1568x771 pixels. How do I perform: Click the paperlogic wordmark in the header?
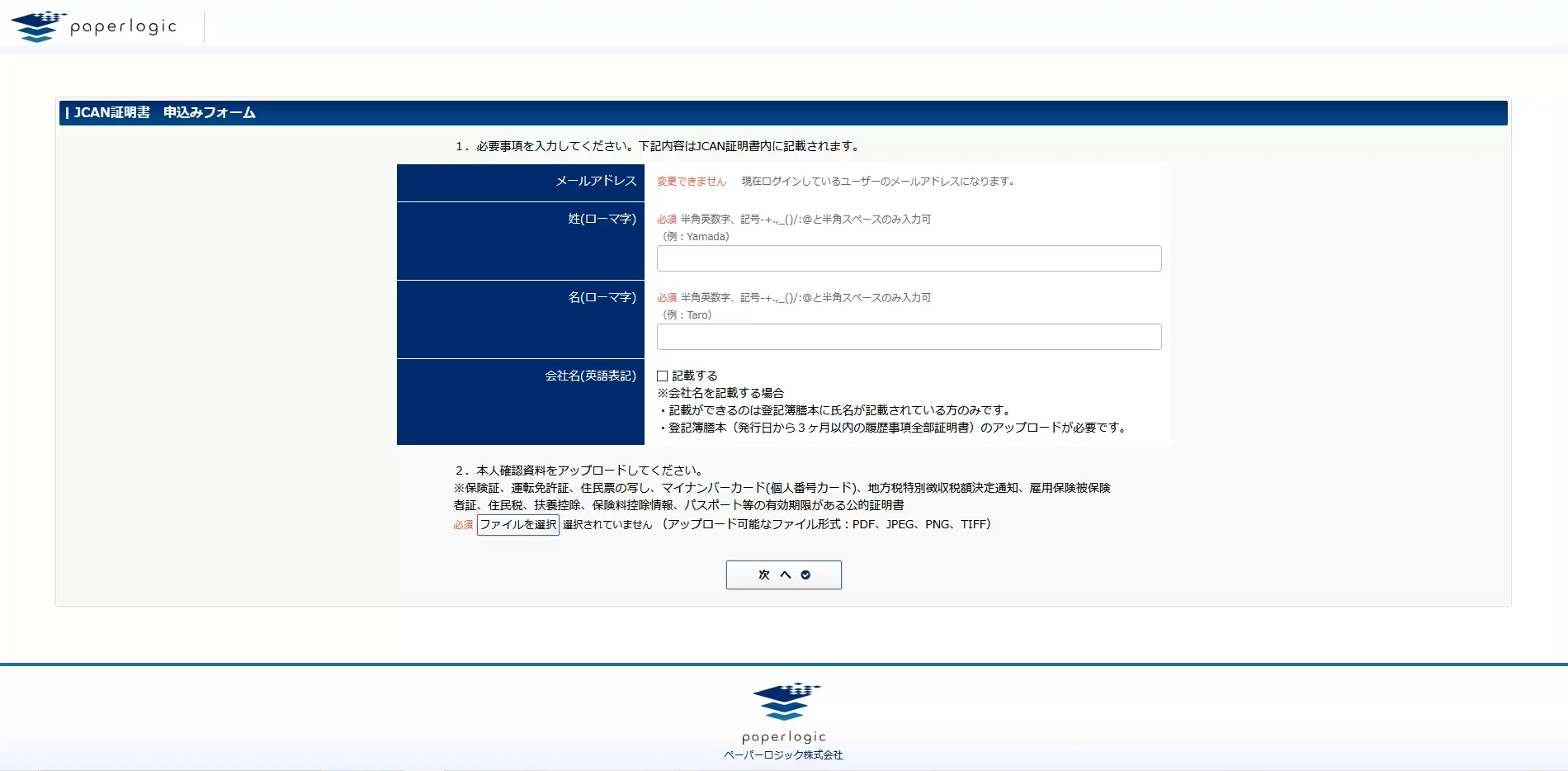click(x=123, y=26)
